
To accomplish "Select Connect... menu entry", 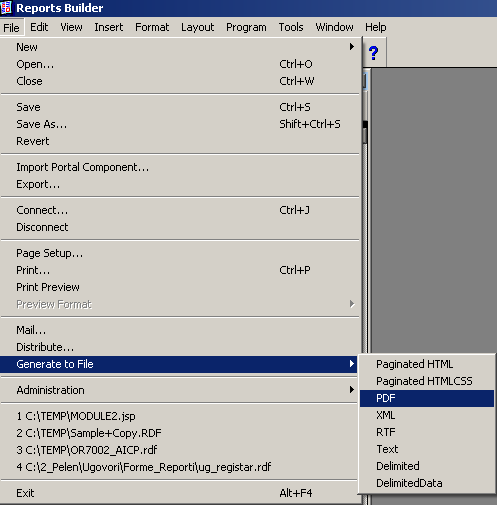I will [180, 210].
